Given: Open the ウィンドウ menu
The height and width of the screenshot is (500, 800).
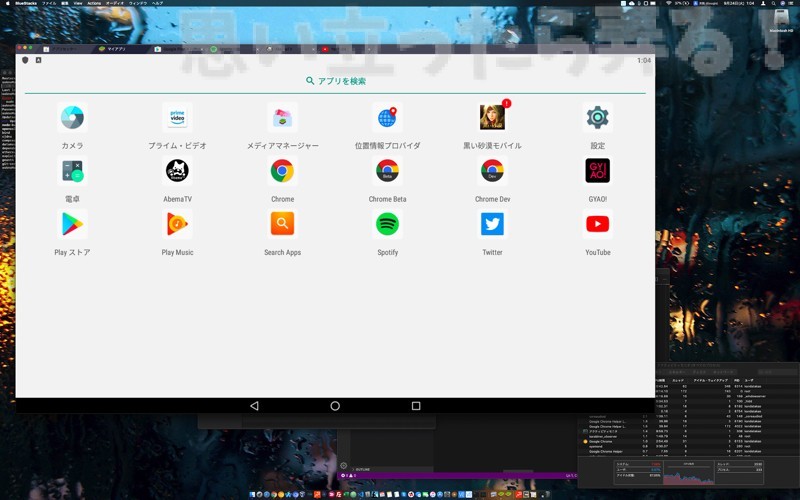Looking at the screenshot, I should tap(138, 3).
